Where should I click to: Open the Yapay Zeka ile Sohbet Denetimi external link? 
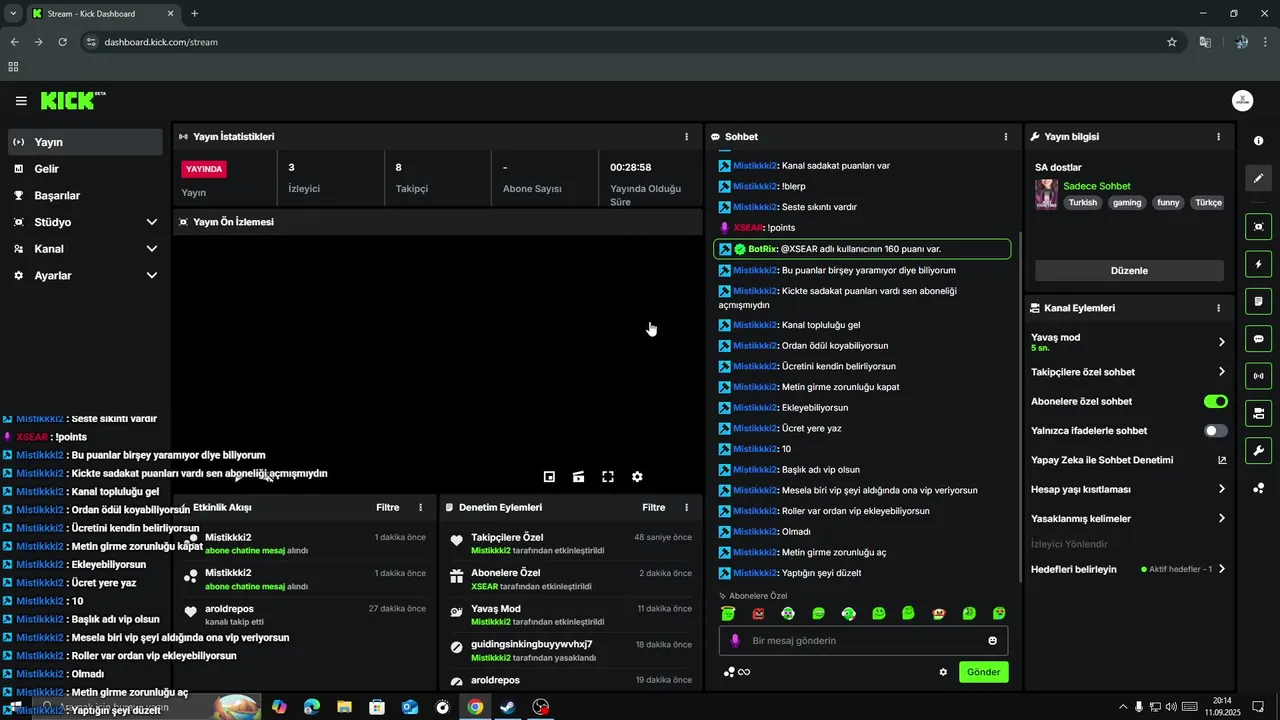tap(1221, 460)
